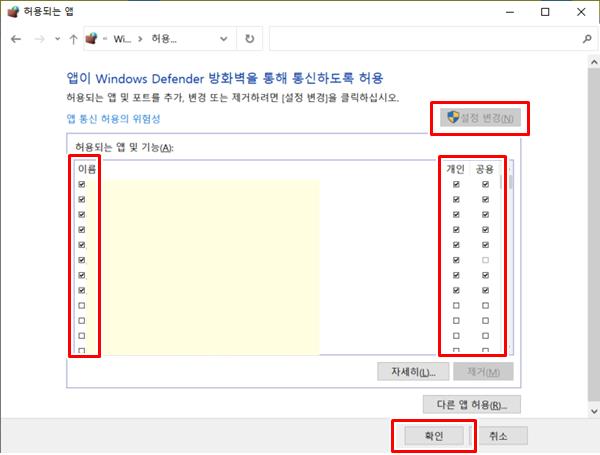
Task: Confirm with the '확인' button
Action: point(434,436)
